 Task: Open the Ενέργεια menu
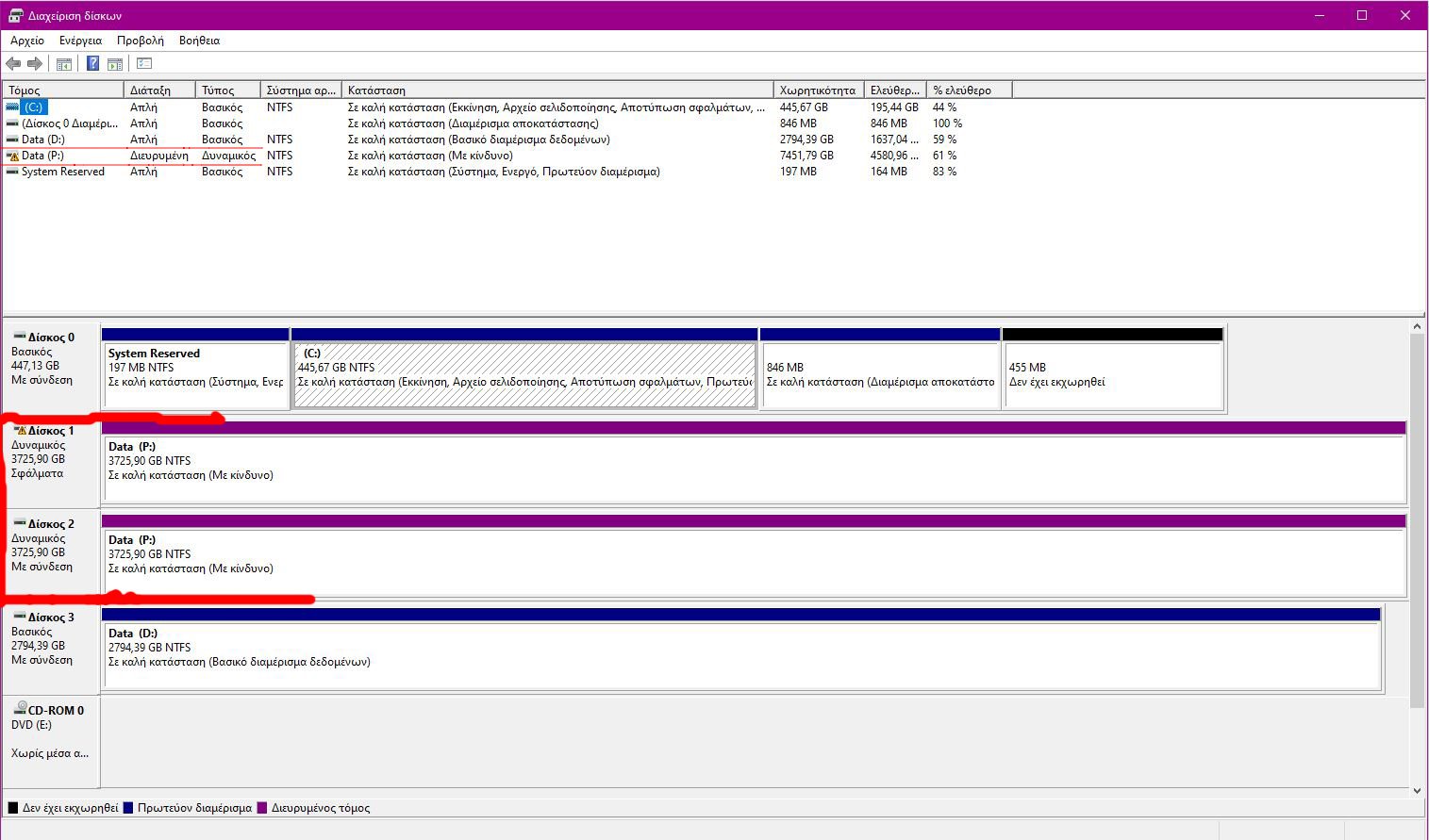tap(80, 41)
